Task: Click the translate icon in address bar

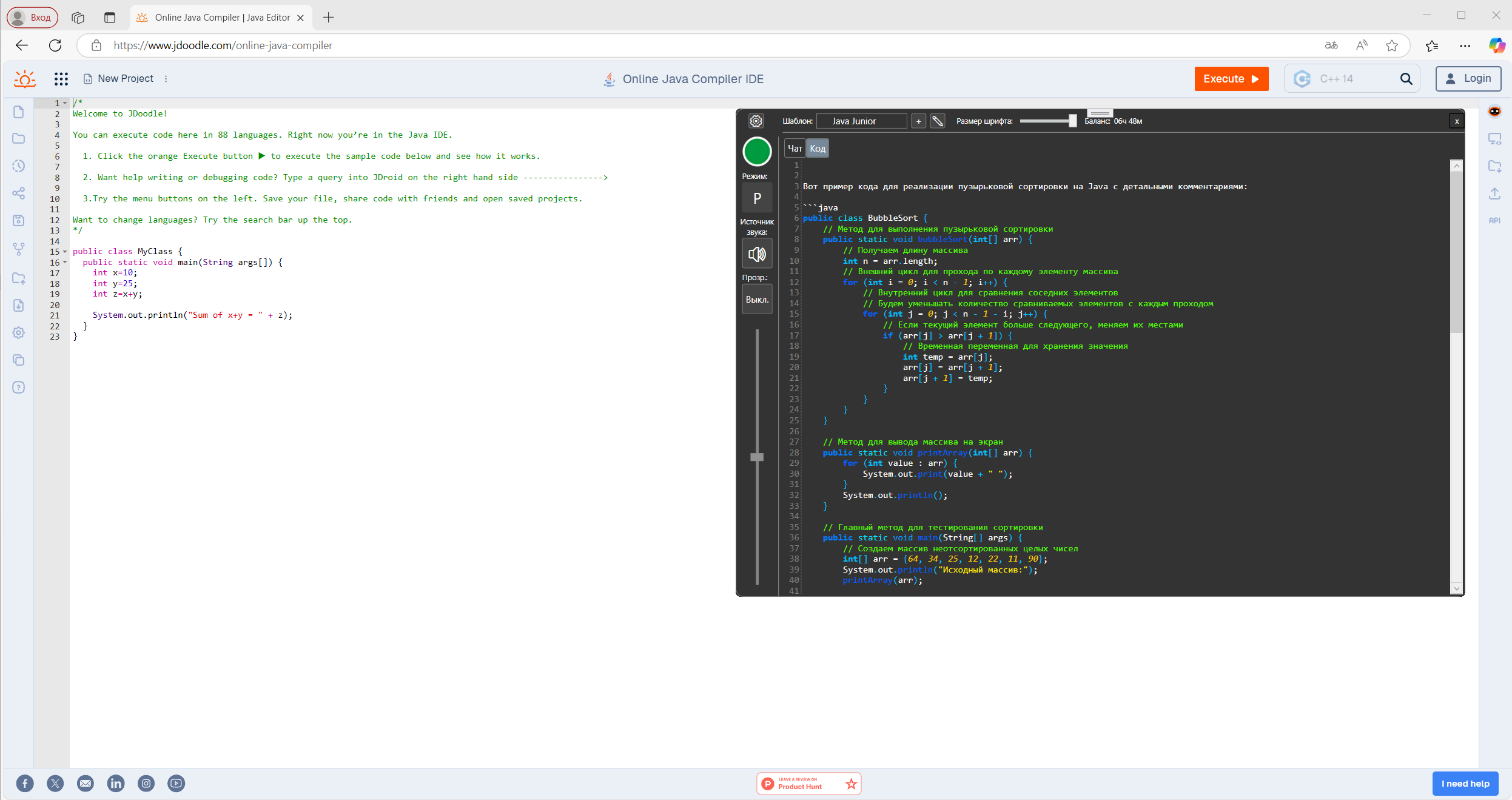Action: click(x=1331, y=45)
